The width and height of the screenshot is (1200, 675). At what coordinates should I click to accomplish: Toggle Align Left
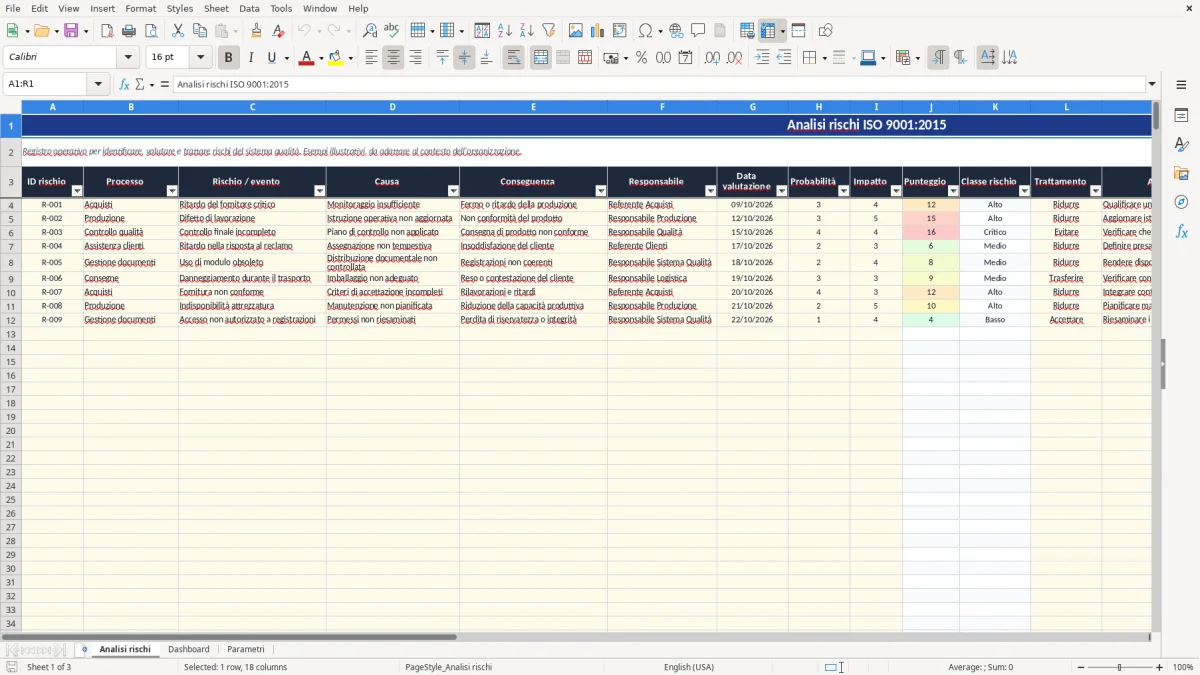pyautogui.click(x=371, y=58)
